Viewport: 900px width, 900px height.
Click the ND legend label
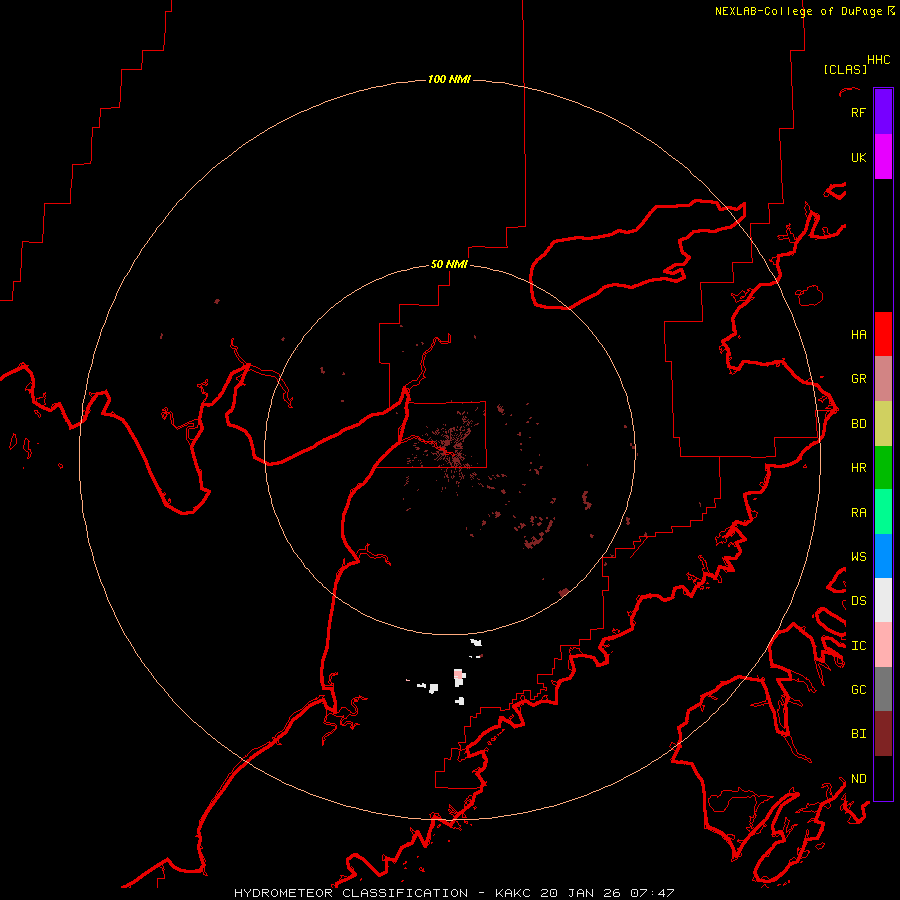858,778
